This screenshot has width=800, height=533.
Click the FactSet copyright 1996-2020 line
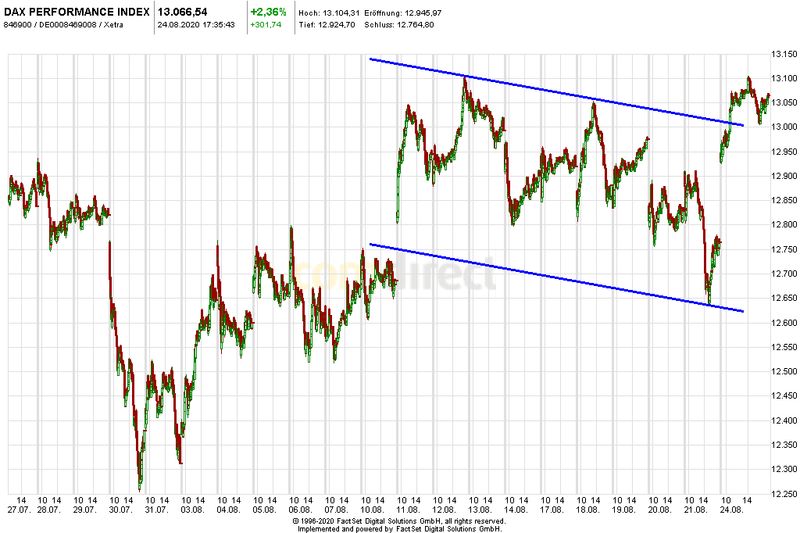pyautogui.click(x=399, y=521)
